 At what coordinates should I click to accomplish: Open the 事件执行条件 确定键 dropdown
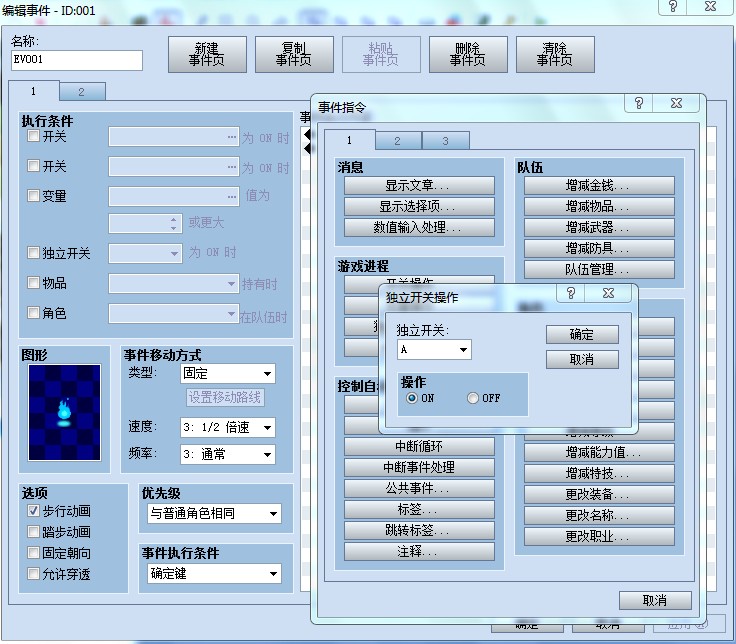pyautogui.click(x=214, y=574)
